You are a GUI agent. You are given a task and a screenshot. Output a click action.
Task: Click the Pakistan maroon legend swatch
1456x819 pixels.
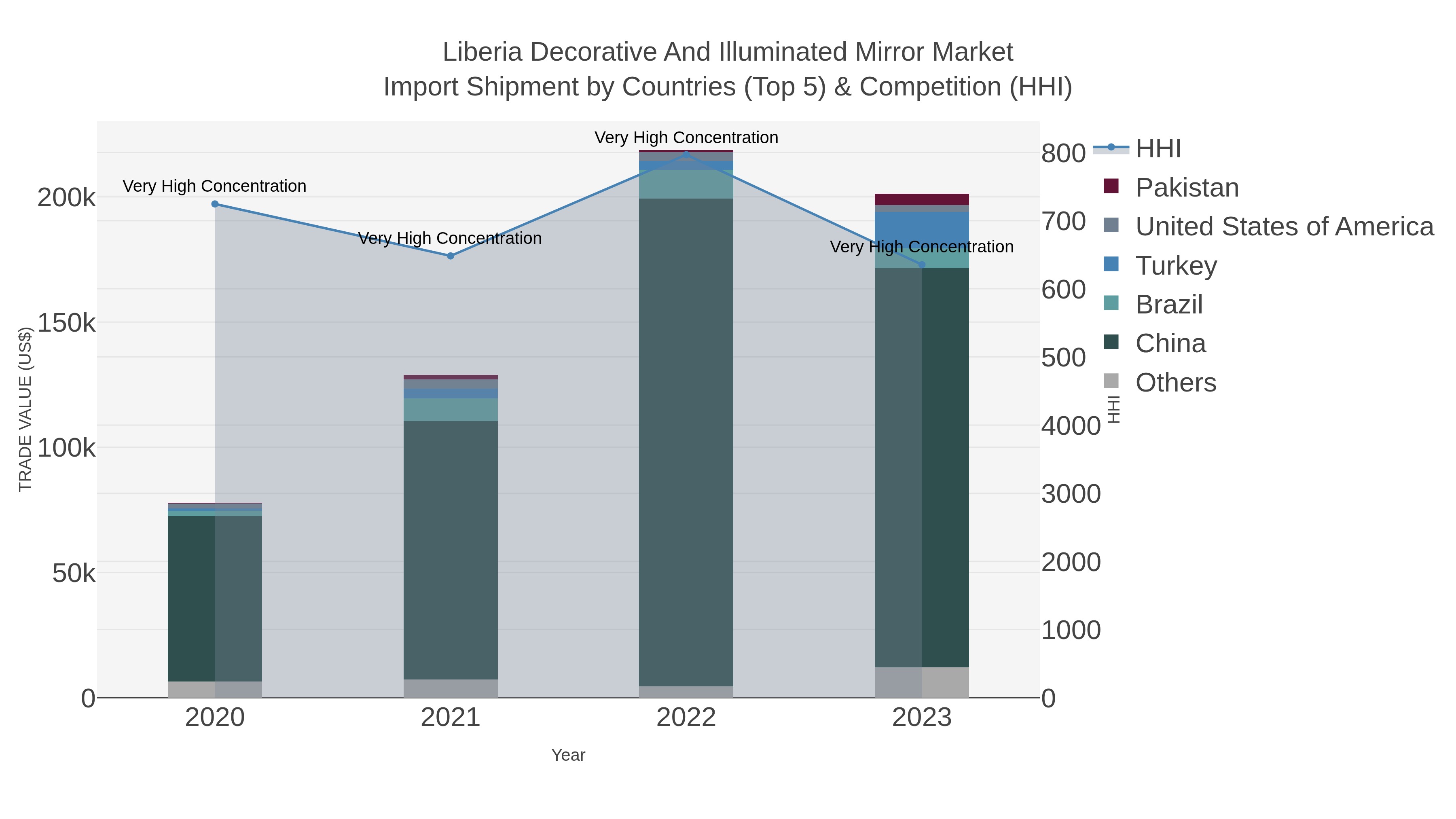click(x=1111, y=186)
